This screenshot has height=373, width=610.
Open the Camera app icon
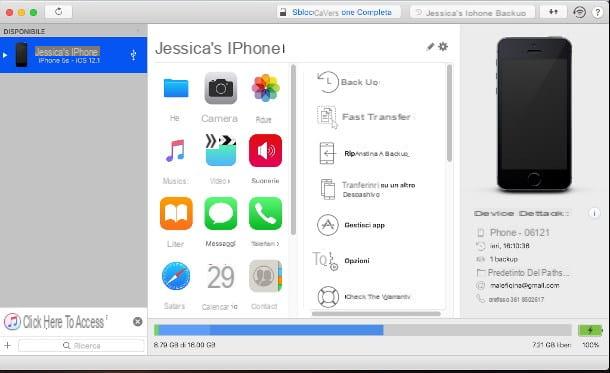(x=221, y=88)
